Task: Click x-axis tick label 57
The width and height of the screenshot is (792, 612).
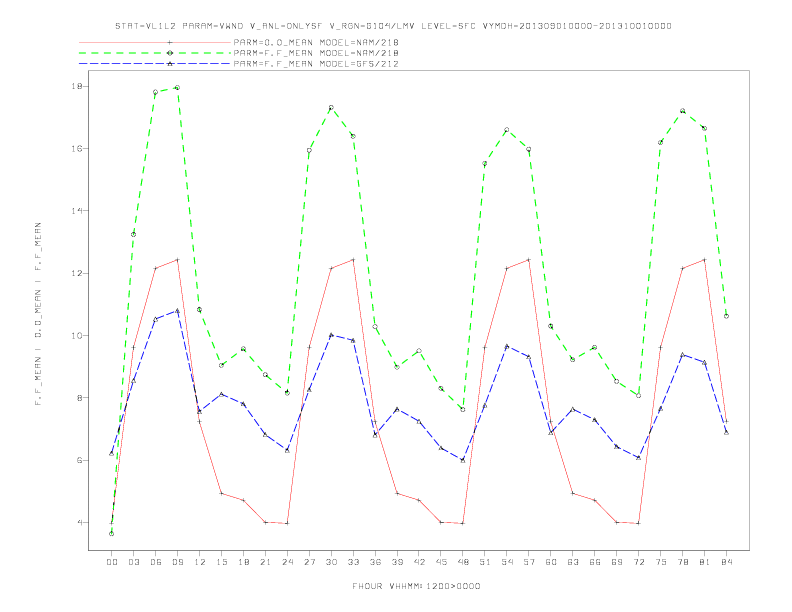Action: coord(529,562)
